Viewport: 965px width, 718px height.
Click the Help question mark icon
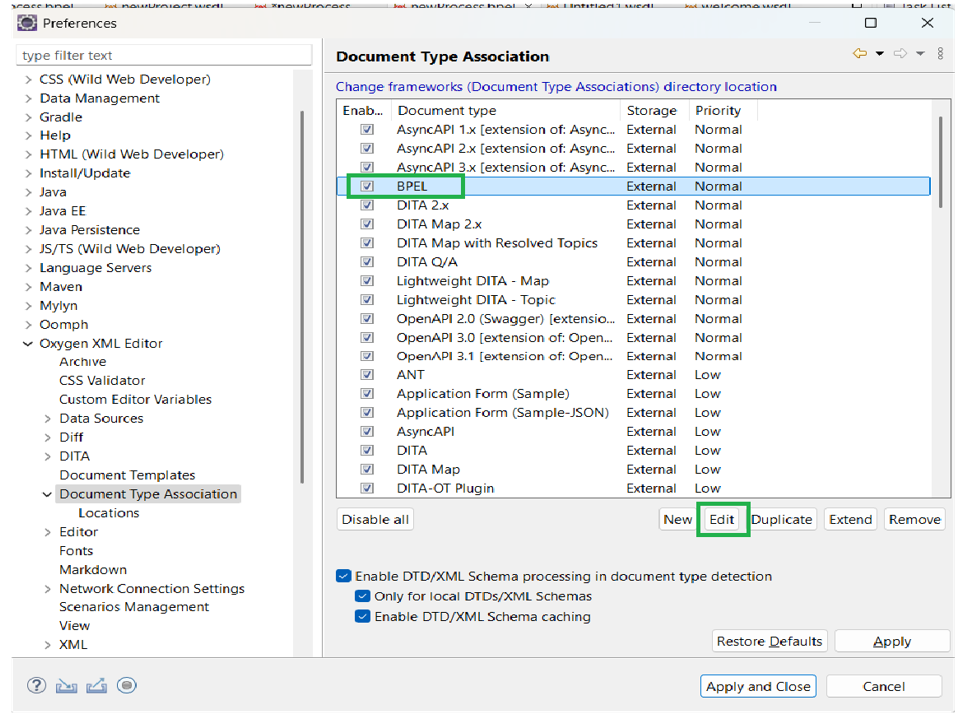36,685
